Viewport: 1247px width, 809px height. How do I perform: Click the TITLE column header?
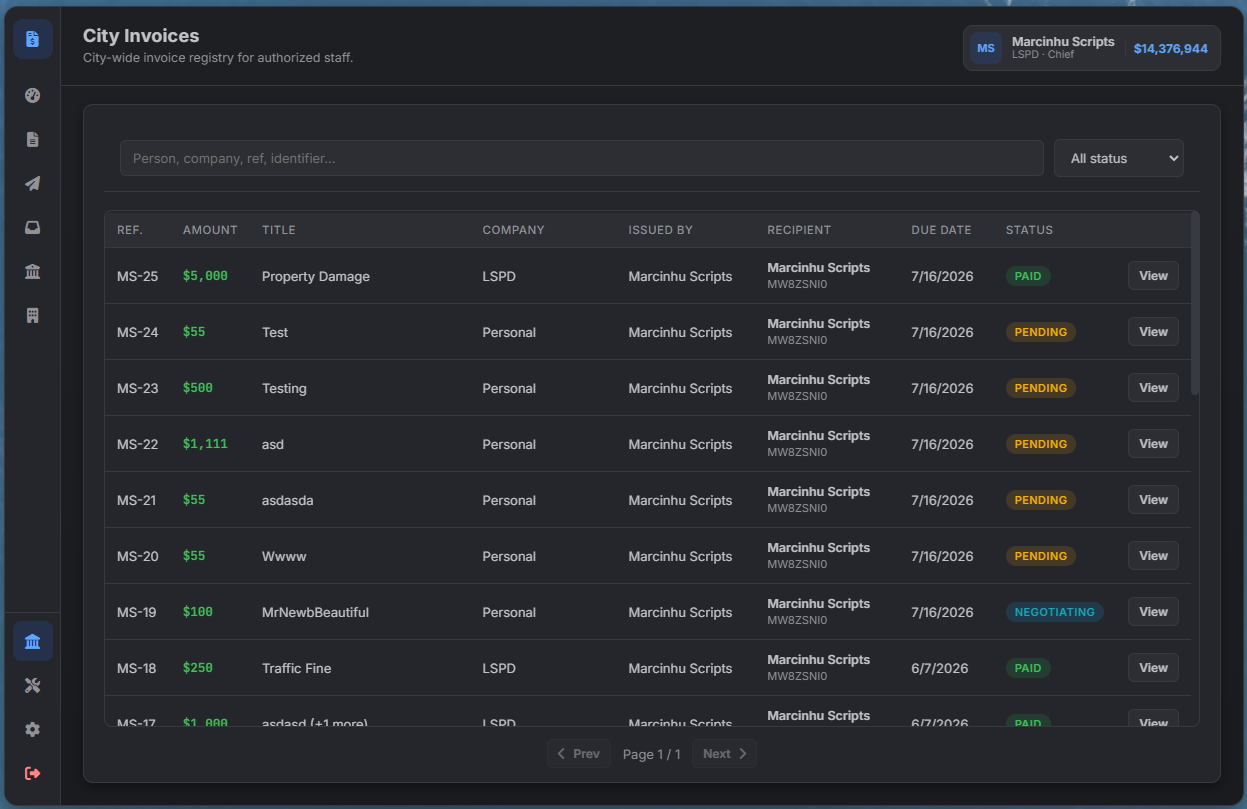[279, 230]
